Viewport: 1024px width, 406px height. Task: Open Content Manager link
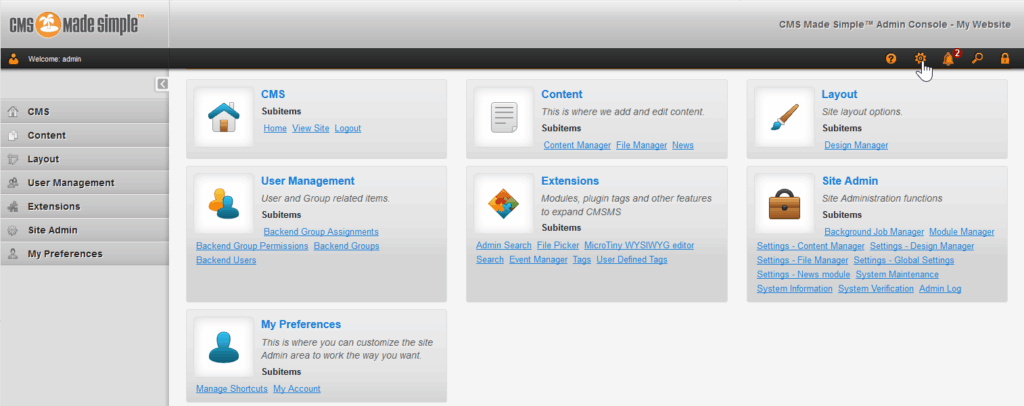tap(577, 146)
